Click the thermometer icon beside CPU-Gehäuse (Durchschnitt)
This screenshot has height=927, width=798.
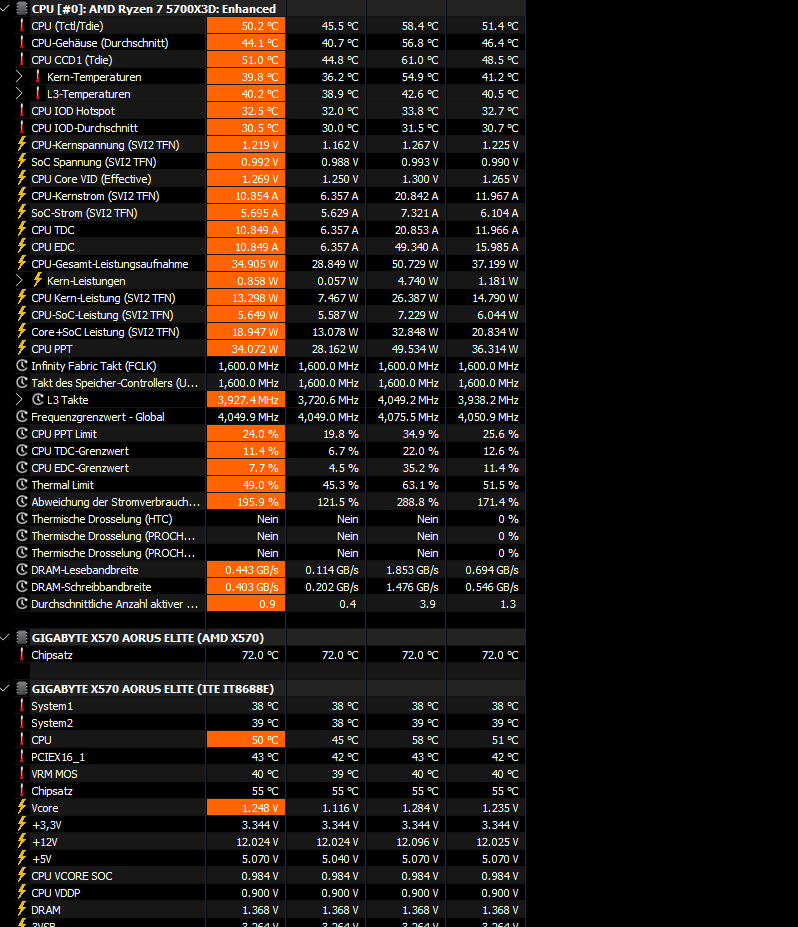coord(22,43)
